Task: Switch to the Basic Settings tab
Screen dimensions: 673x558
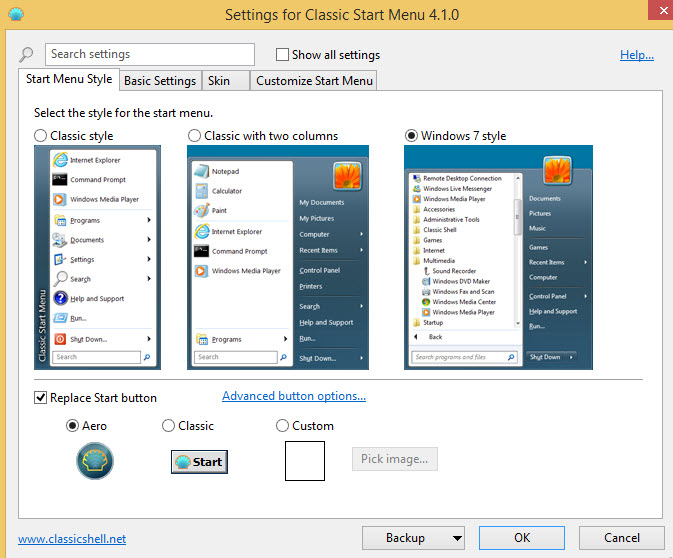Action: click(x=160, y=81)
